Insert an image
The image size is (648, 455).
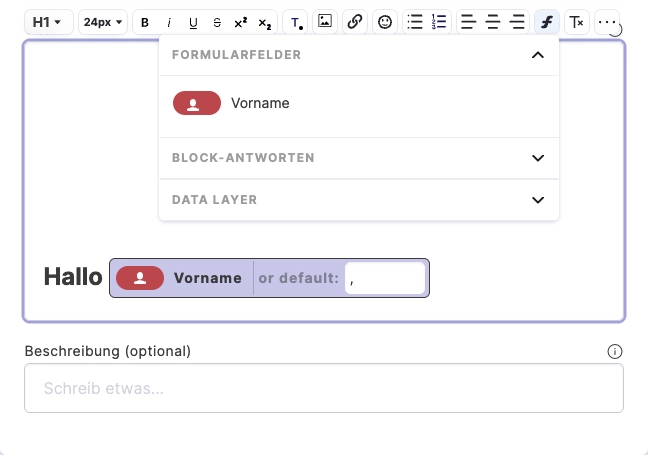tap(325, 22)
